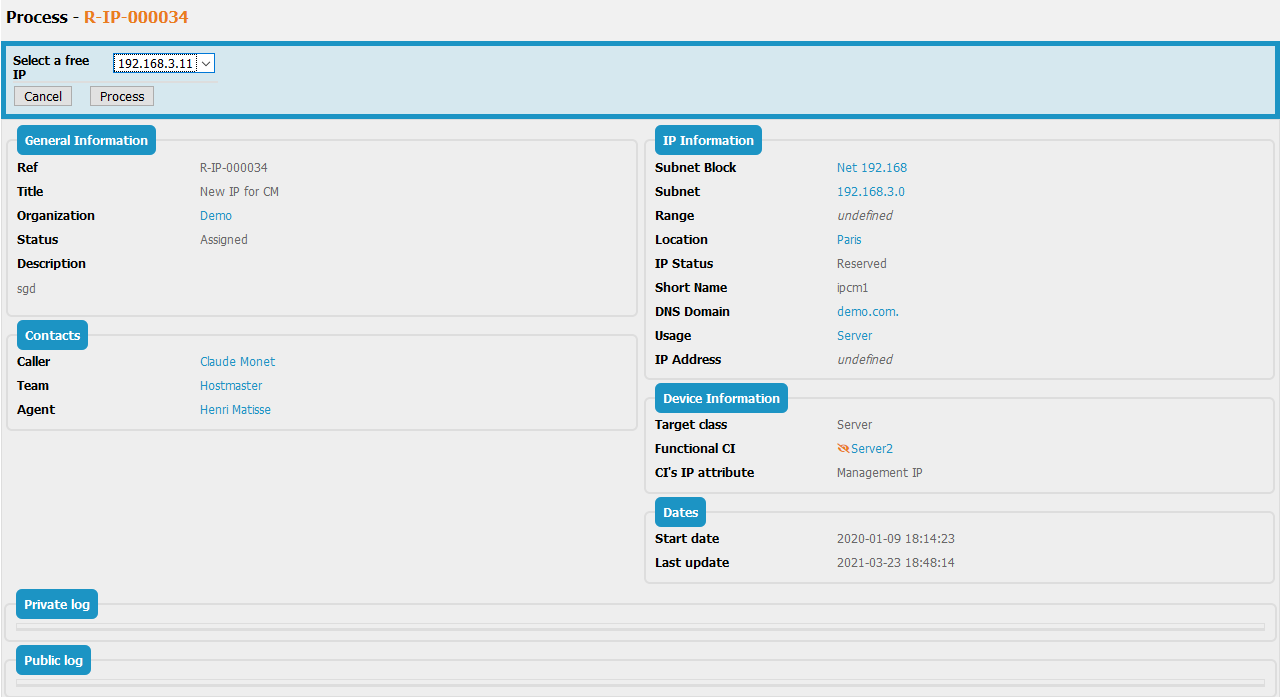Click the Cancel button
The image size is (1280, 697).
pos(43,97)
